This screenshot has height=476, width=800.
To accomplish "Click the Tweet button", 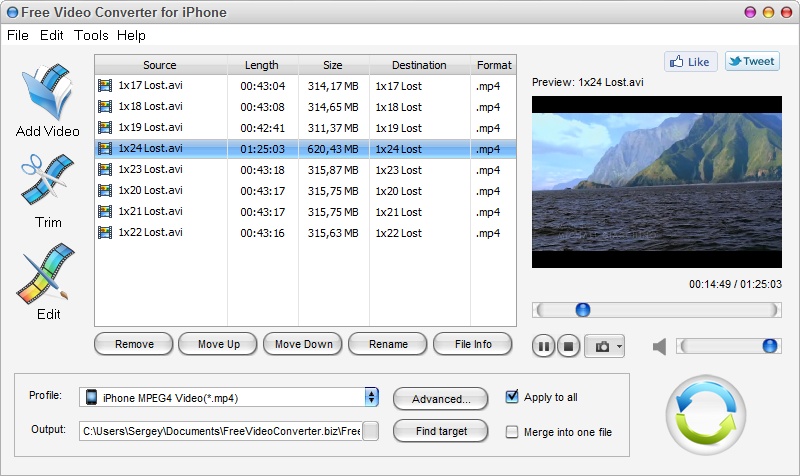I will [x=752, y=61].
